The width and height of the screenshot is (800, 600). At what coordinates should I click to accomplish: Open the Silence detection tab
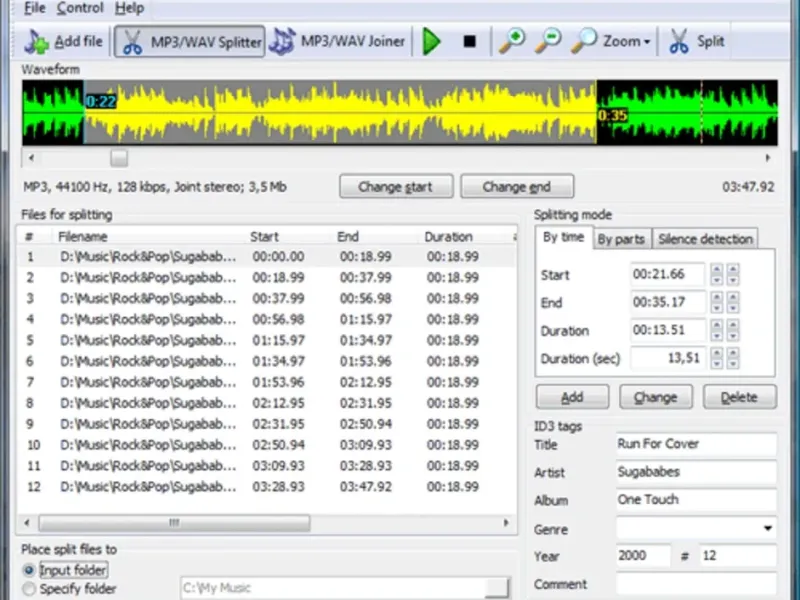tap(705, 239)
